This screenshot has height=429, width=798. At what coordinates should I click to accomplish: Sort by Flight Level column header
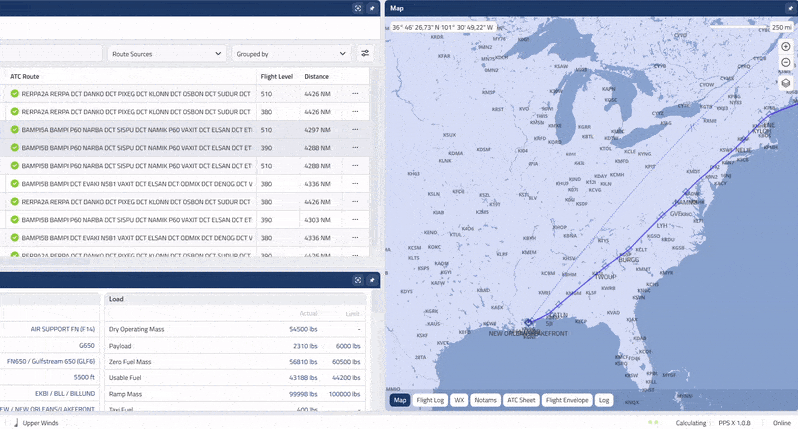276,76
